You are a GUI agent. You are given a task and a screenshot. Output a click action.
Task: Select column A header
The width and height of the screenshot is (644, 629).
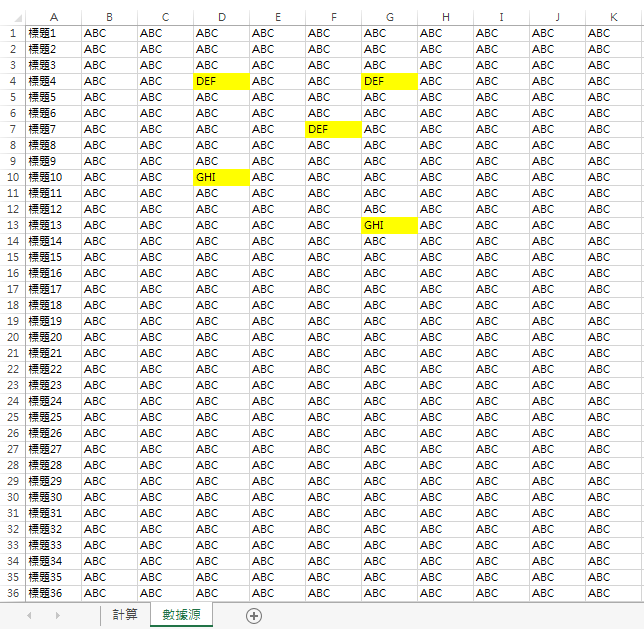click(x=53, y=17)
